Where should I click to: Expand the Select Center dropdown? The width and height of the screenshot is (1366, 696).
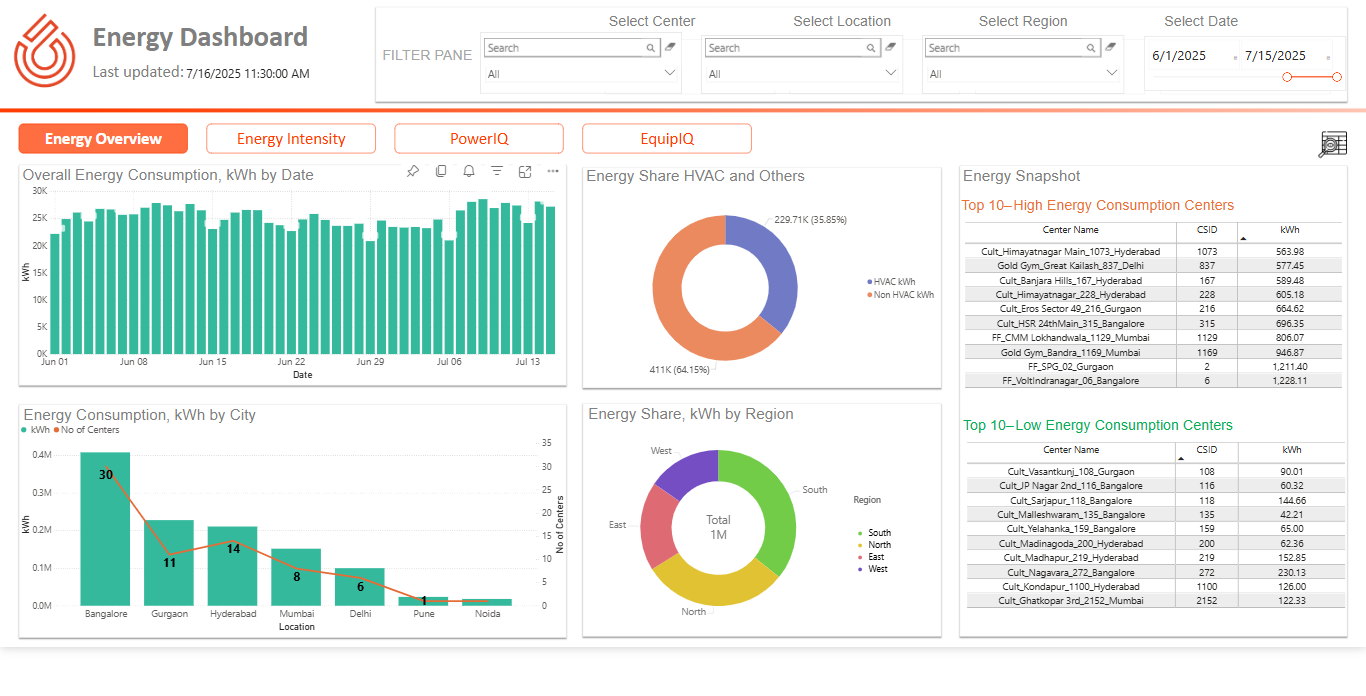point(670,73)
